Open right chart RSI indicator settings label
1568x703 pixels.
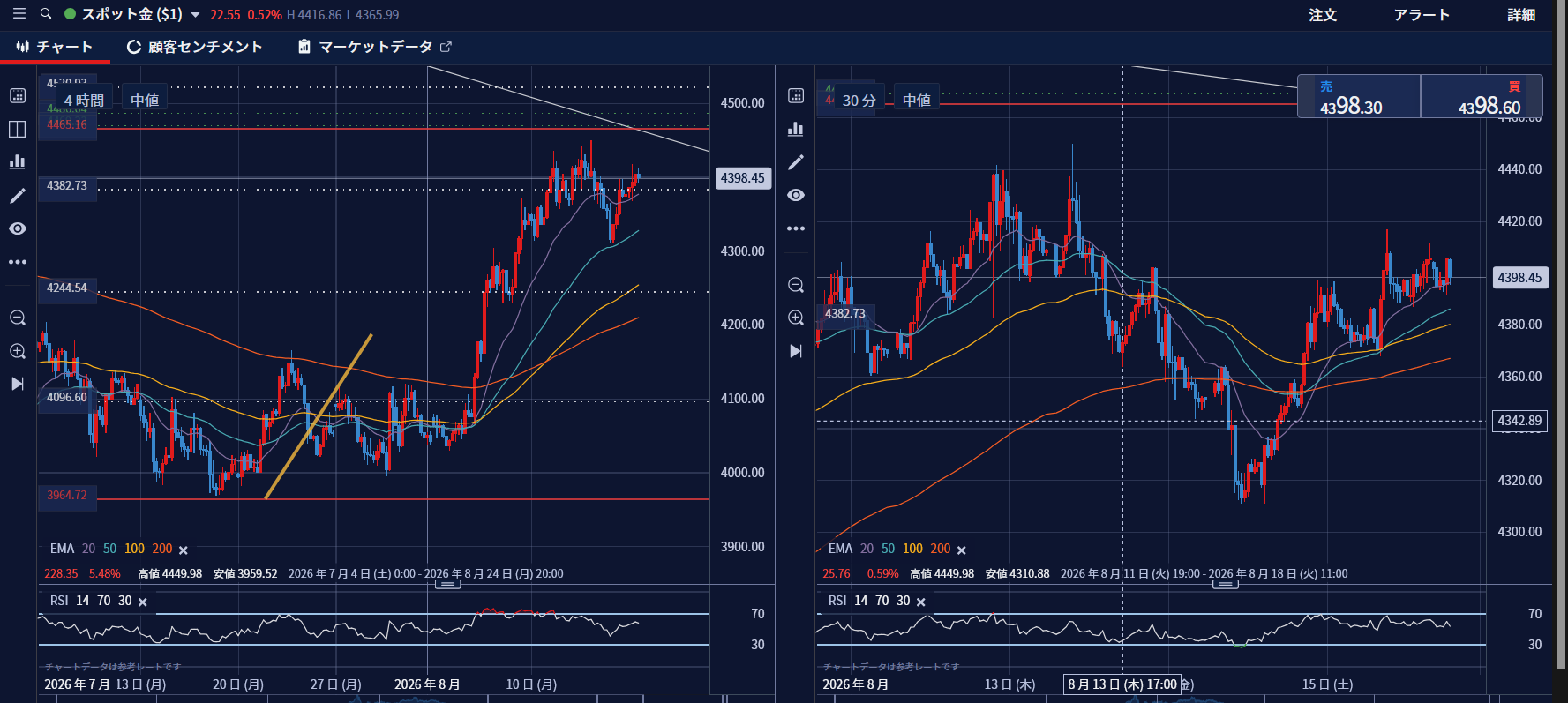click(x=837, y=601)
